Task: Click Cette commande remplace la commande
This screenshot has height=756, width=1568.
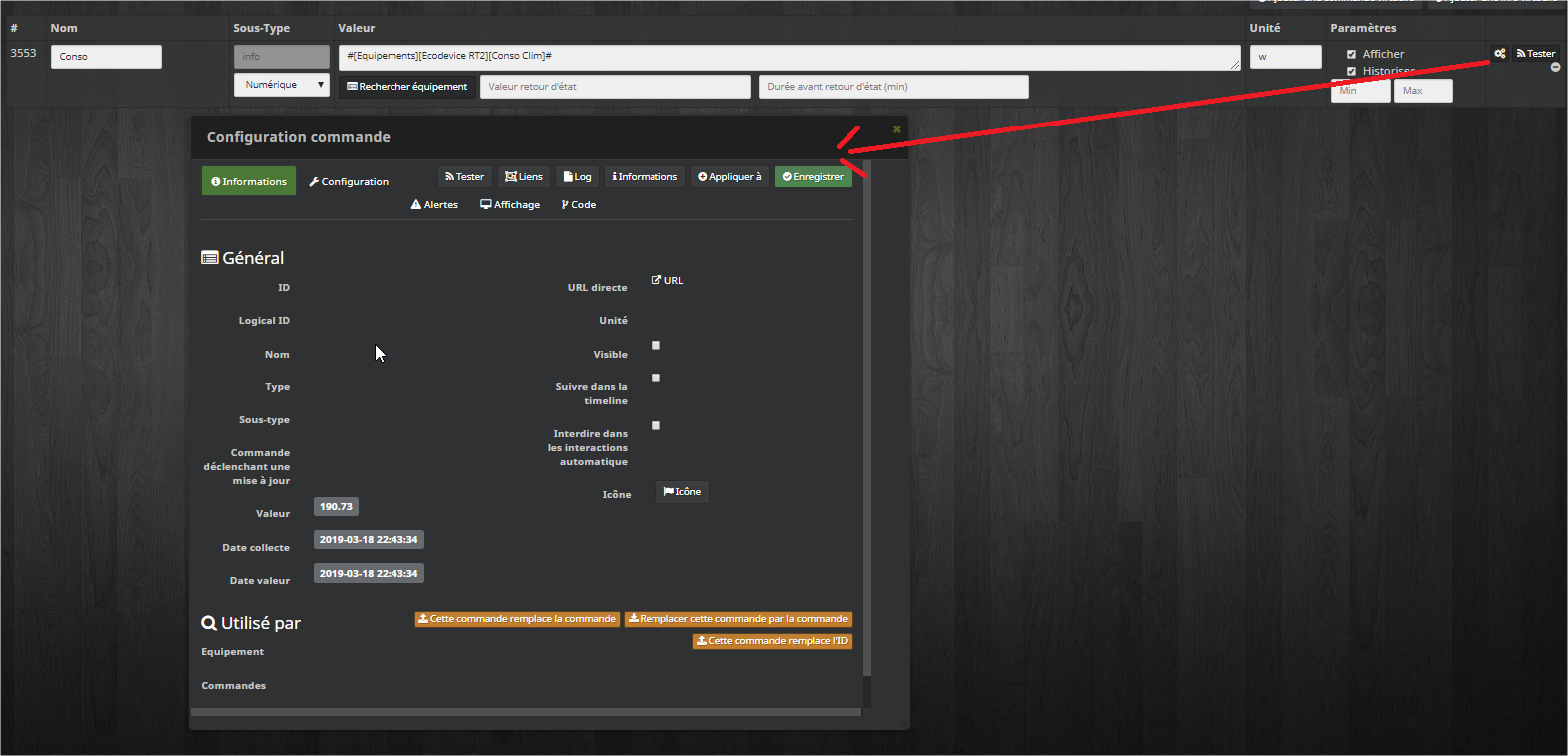Action: [x=517, y=619]
